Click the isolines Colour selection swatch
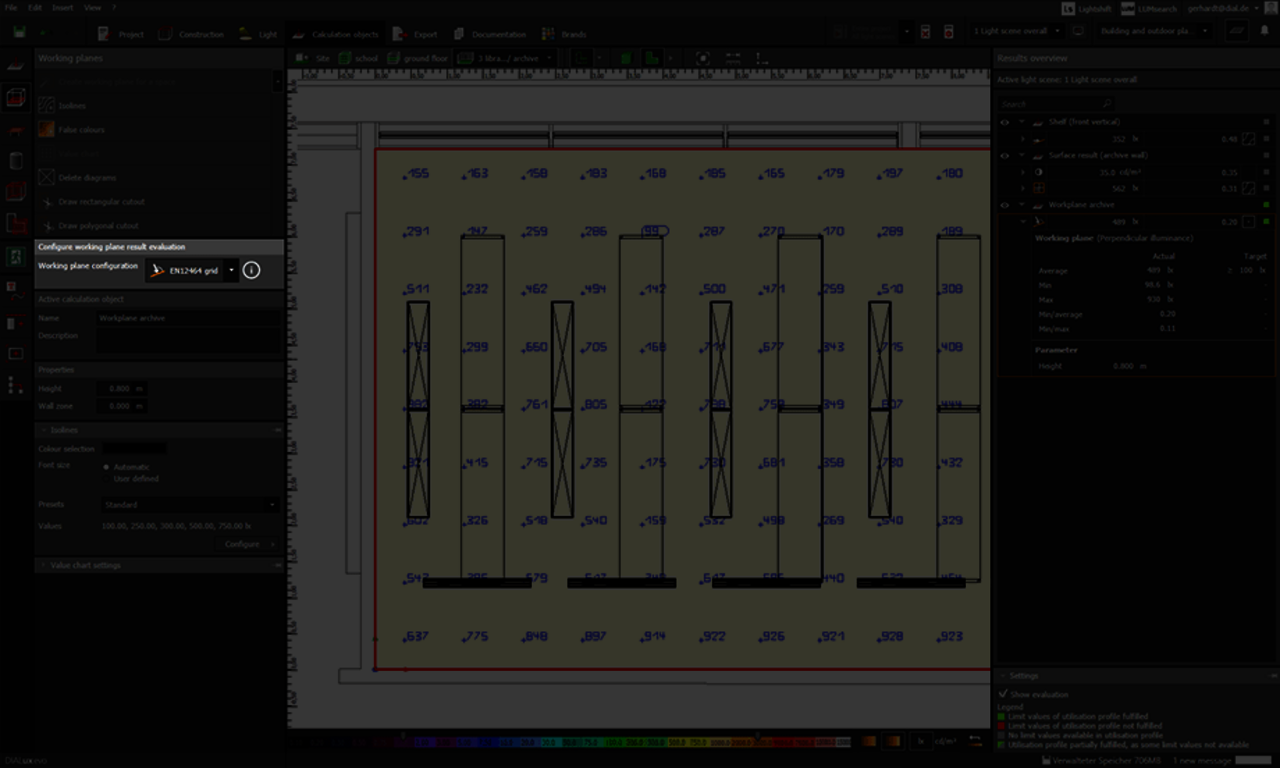Viewport: 1280px width, 768px height. point(135,449)
